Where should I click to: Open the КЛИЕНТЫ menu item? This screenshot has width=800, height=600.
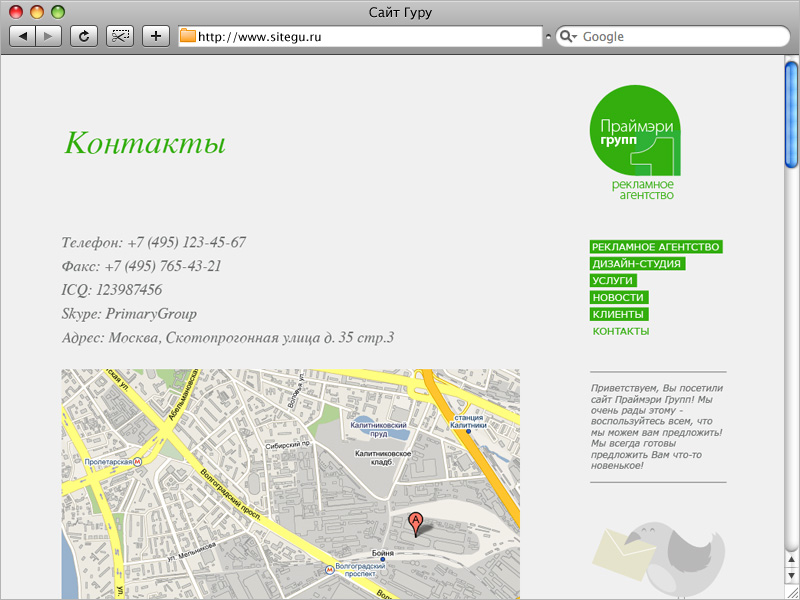[619, 314]
